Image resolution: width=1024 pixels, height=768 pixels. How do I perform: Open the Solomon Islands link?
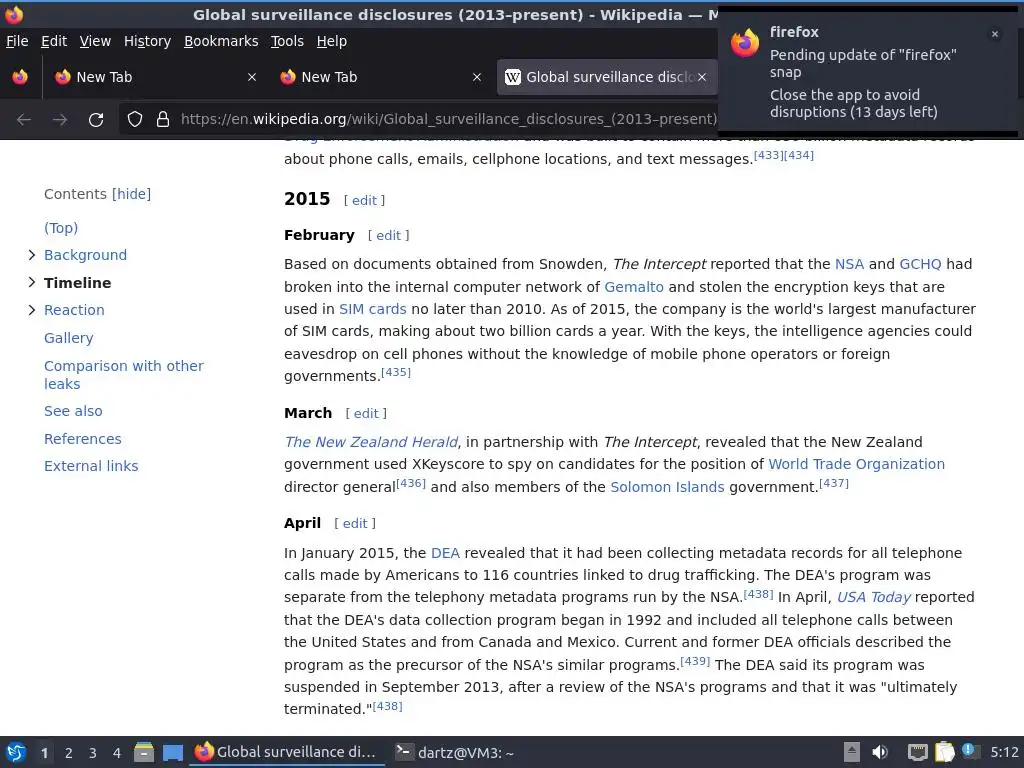[667, 487]
